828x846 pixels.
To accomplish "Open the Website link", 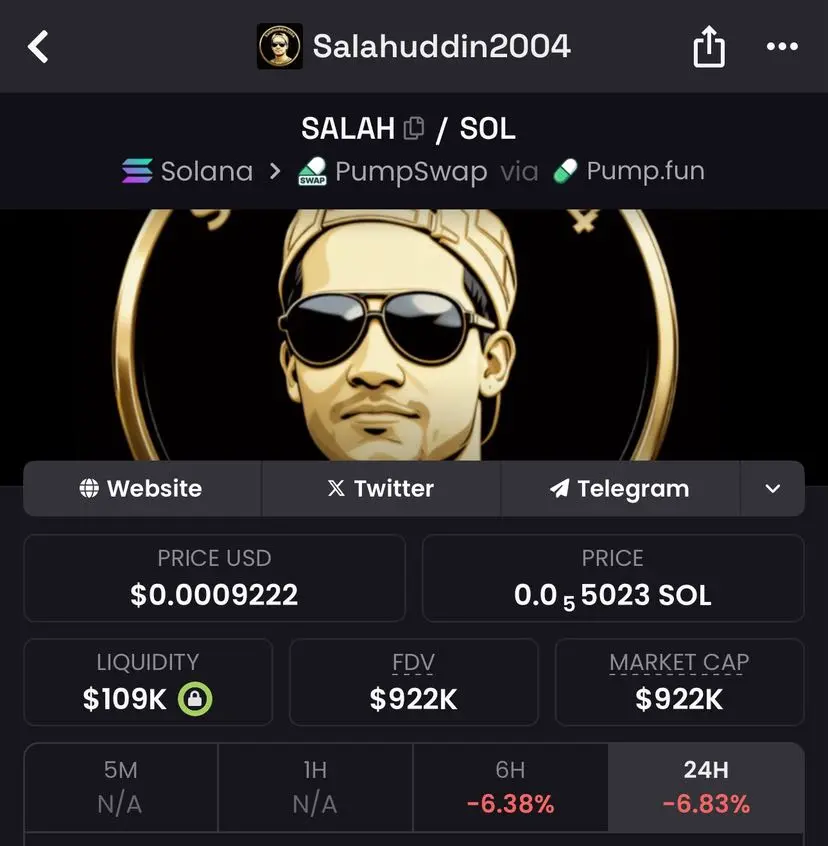I will coord(142,489).
